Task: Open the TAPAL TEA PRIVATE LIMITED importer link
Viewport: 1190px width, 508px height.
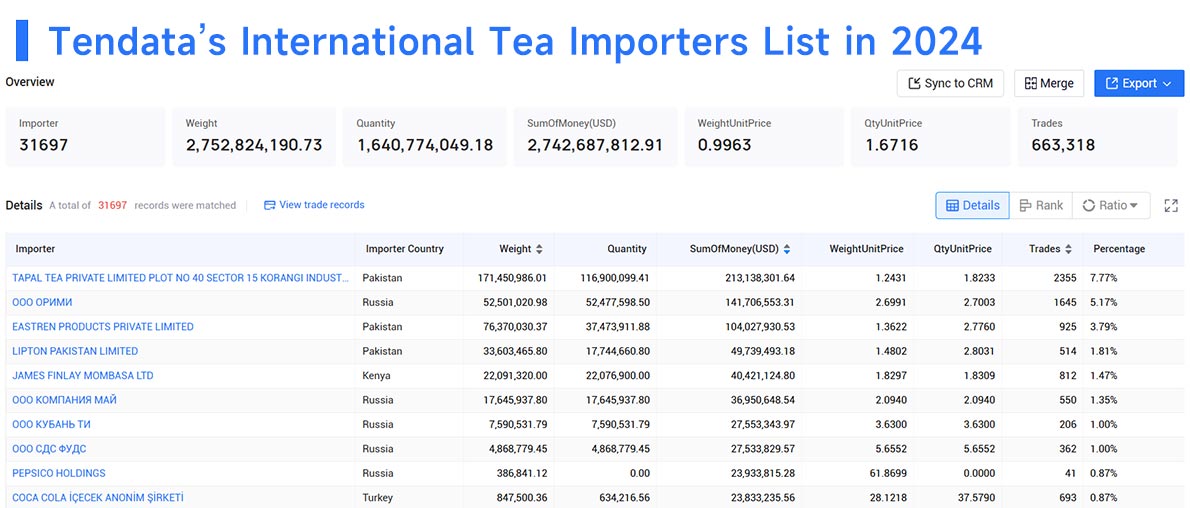Action: click(x=181, y=278)
